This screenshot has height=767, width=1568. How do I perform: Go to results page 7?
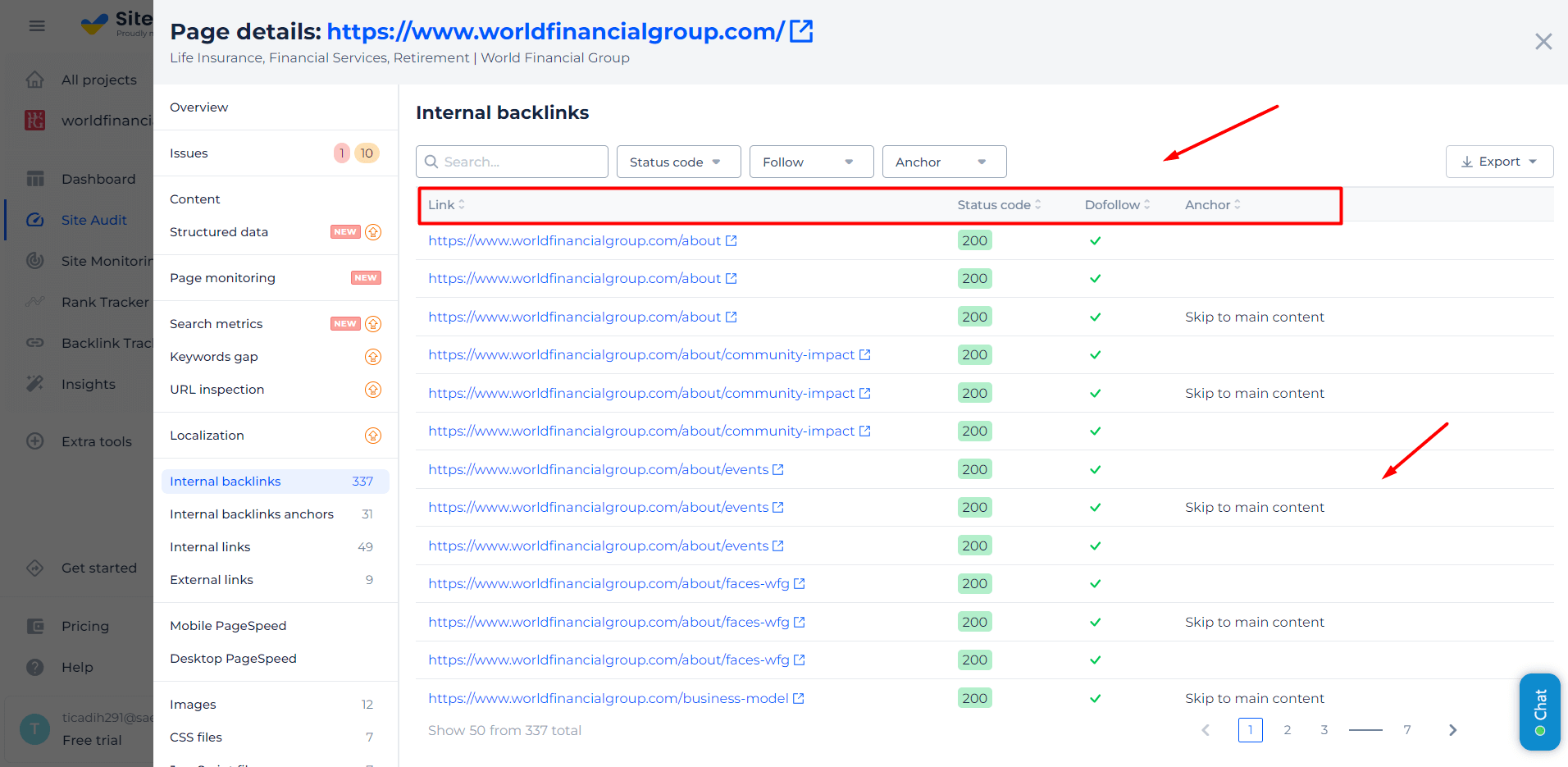pyautogui.click(x=1407, y=730)
